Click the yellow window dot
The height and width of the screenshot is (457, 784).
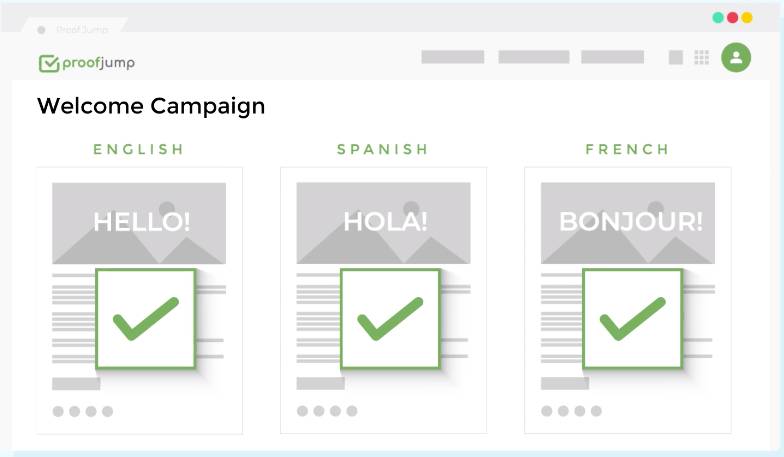coord(746,18)
